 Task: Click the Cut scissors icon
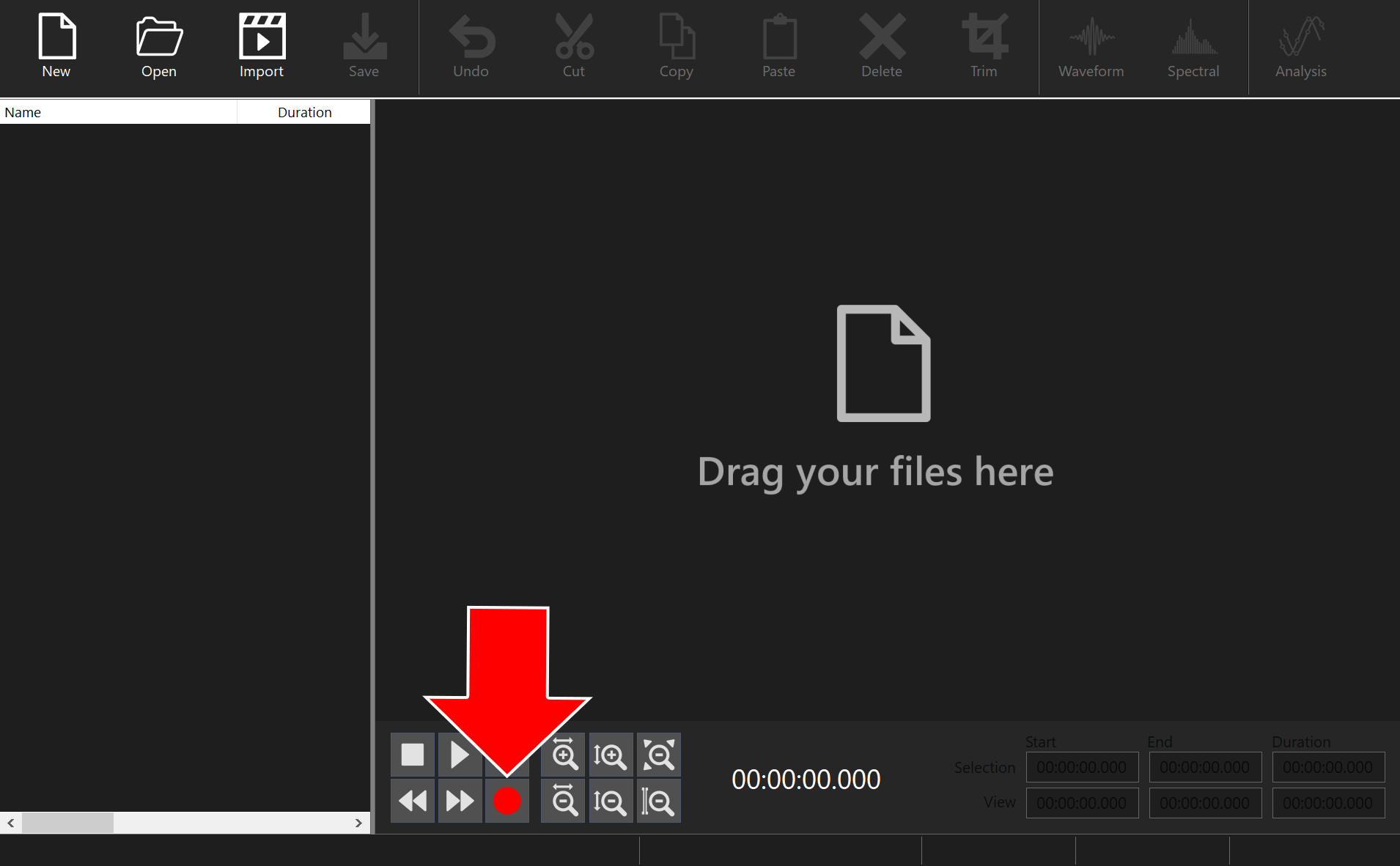[574, 36]
